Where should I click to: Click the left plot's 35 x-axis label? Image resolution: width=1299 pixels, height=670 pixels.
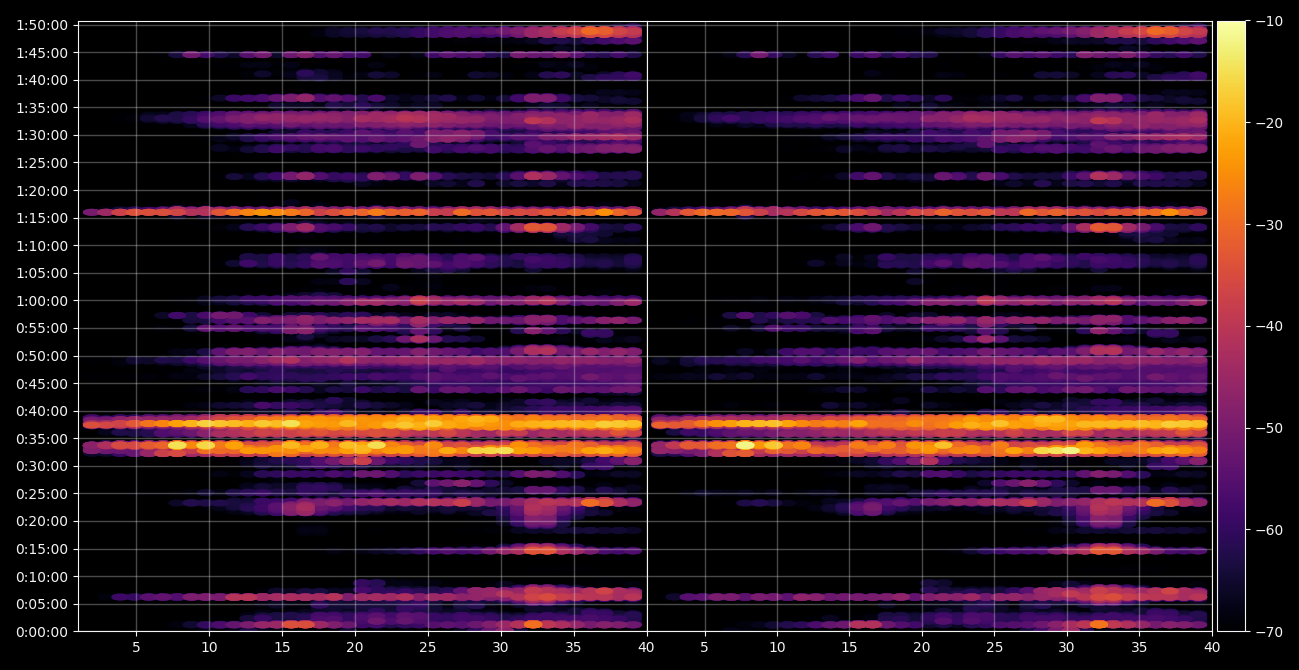tap(574, 648)
